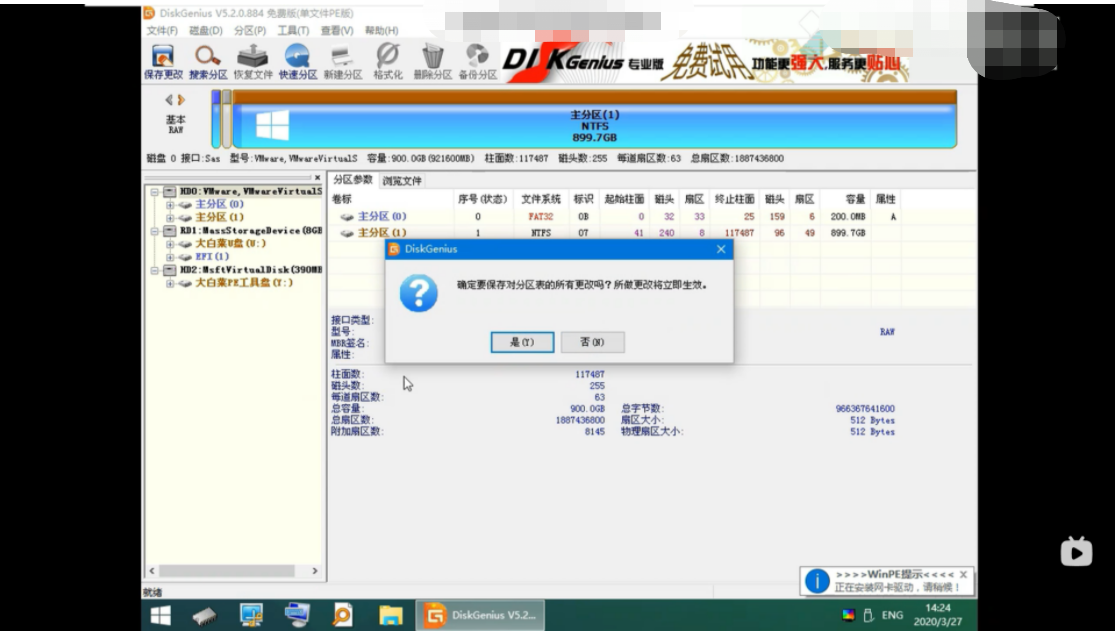Select EFI (1) label in disk tree
This screenshot has width=1118, height=634.
tap(212, 257)
